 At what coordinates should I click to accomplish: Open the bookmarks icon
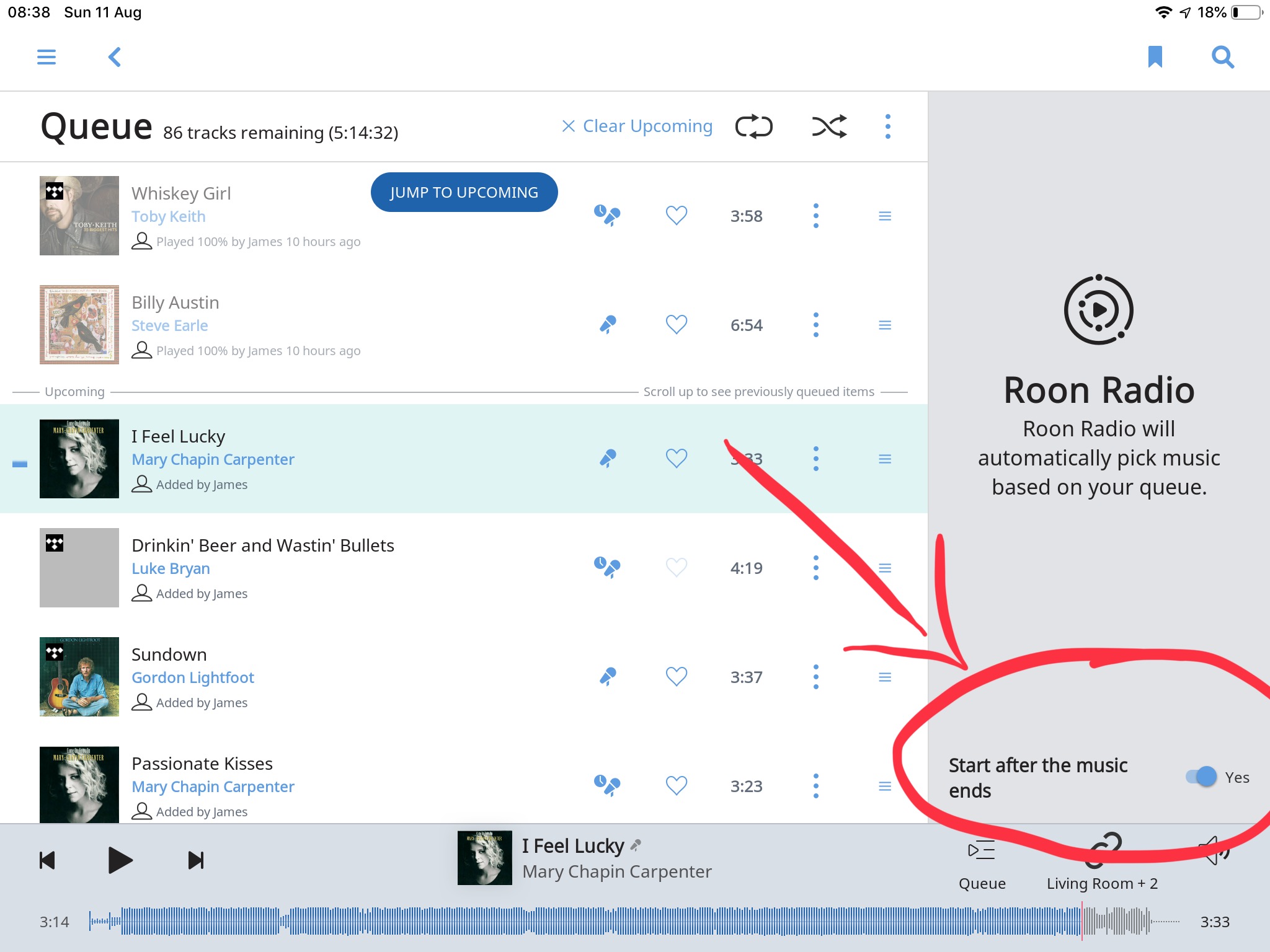tap(1155, 57)
